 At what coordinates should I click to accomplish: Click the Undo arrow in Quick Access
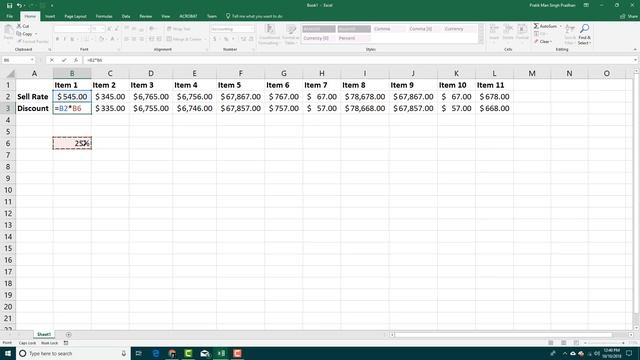[x=19, y=5]
